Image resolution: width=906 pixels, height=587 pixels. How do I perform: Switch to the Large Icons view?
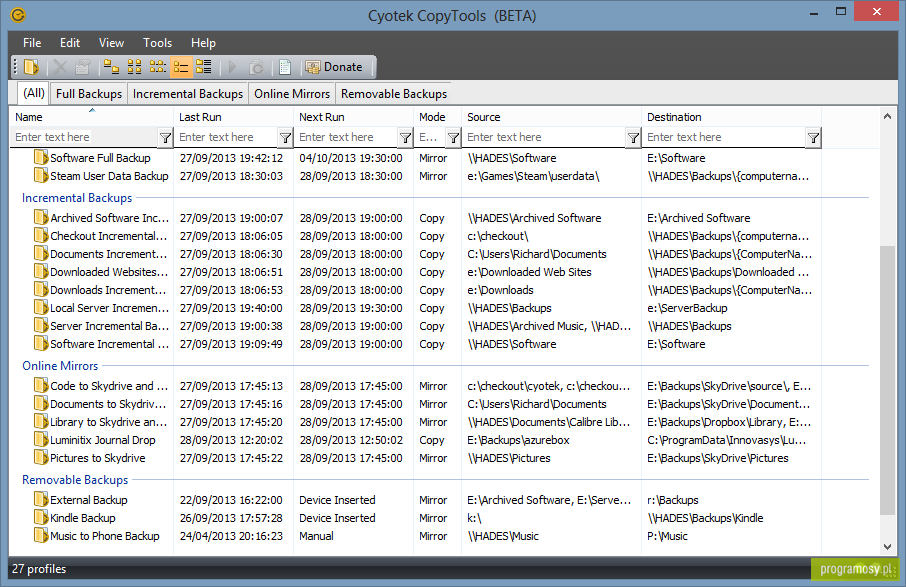click(x=111, y=67)
